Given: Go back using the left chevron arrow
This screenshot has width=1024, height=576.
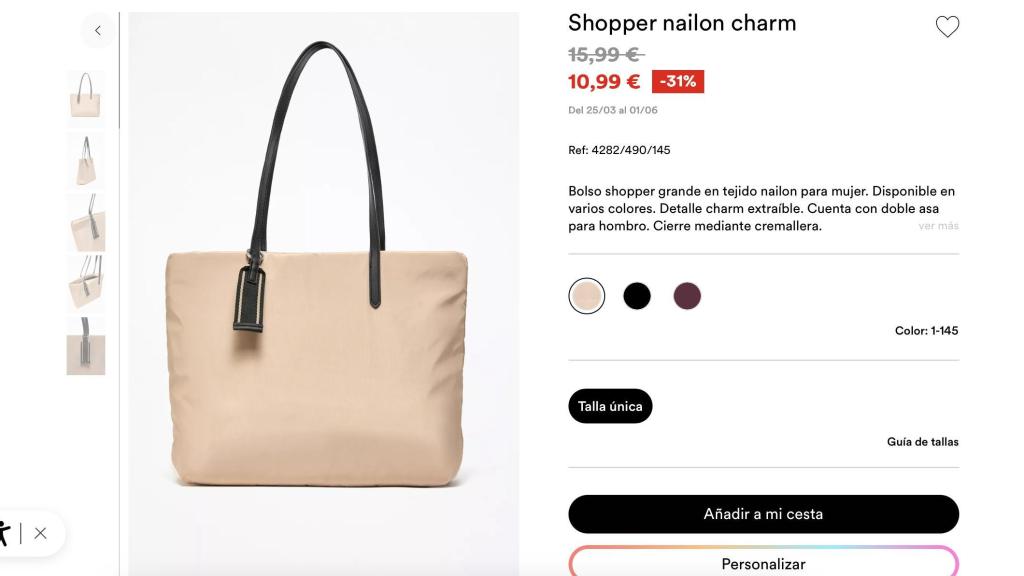Looking at the screenshot, I should coord(97,30).
